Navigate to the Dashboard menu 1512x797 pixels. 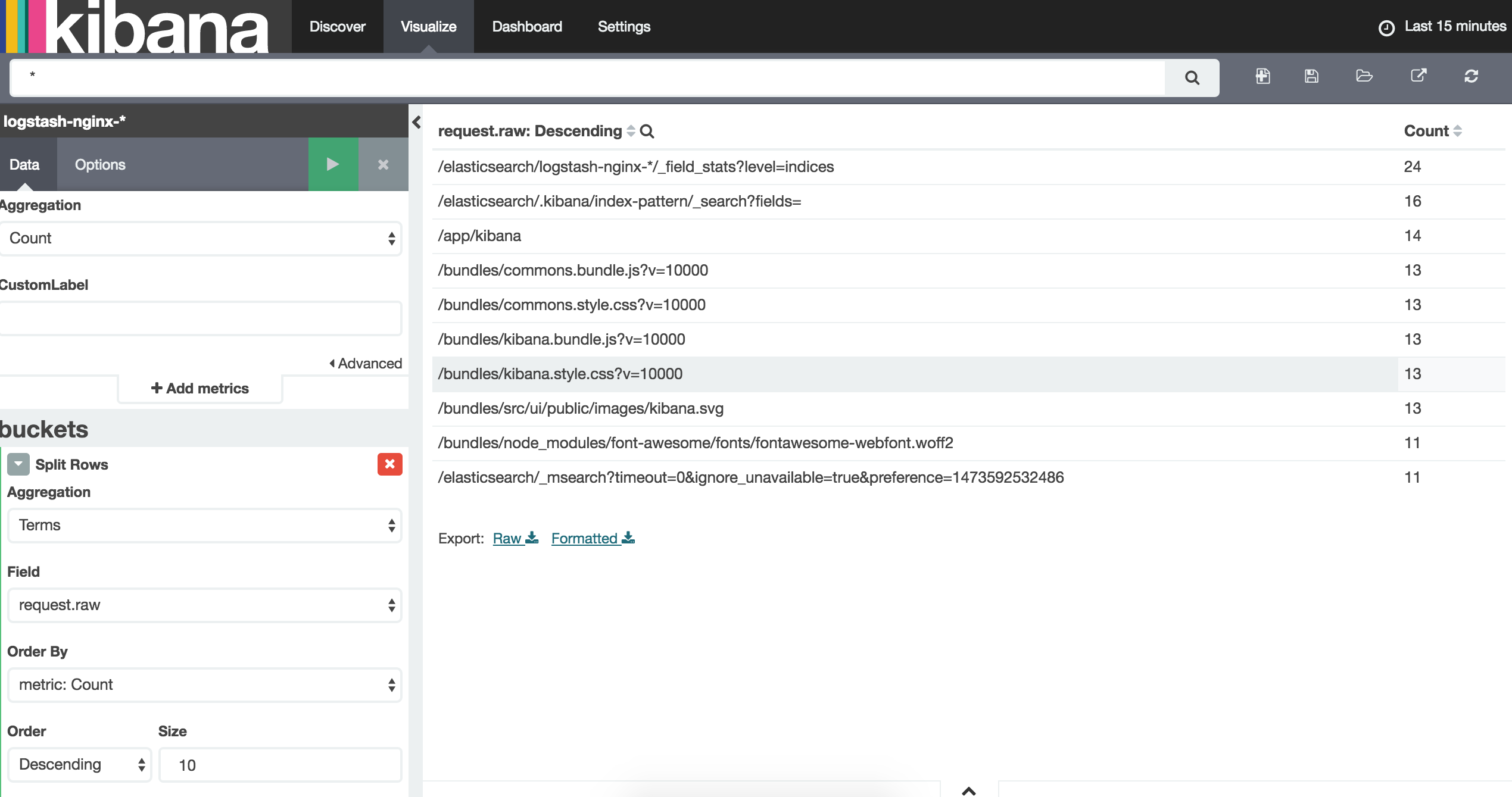tap(526, 26)
